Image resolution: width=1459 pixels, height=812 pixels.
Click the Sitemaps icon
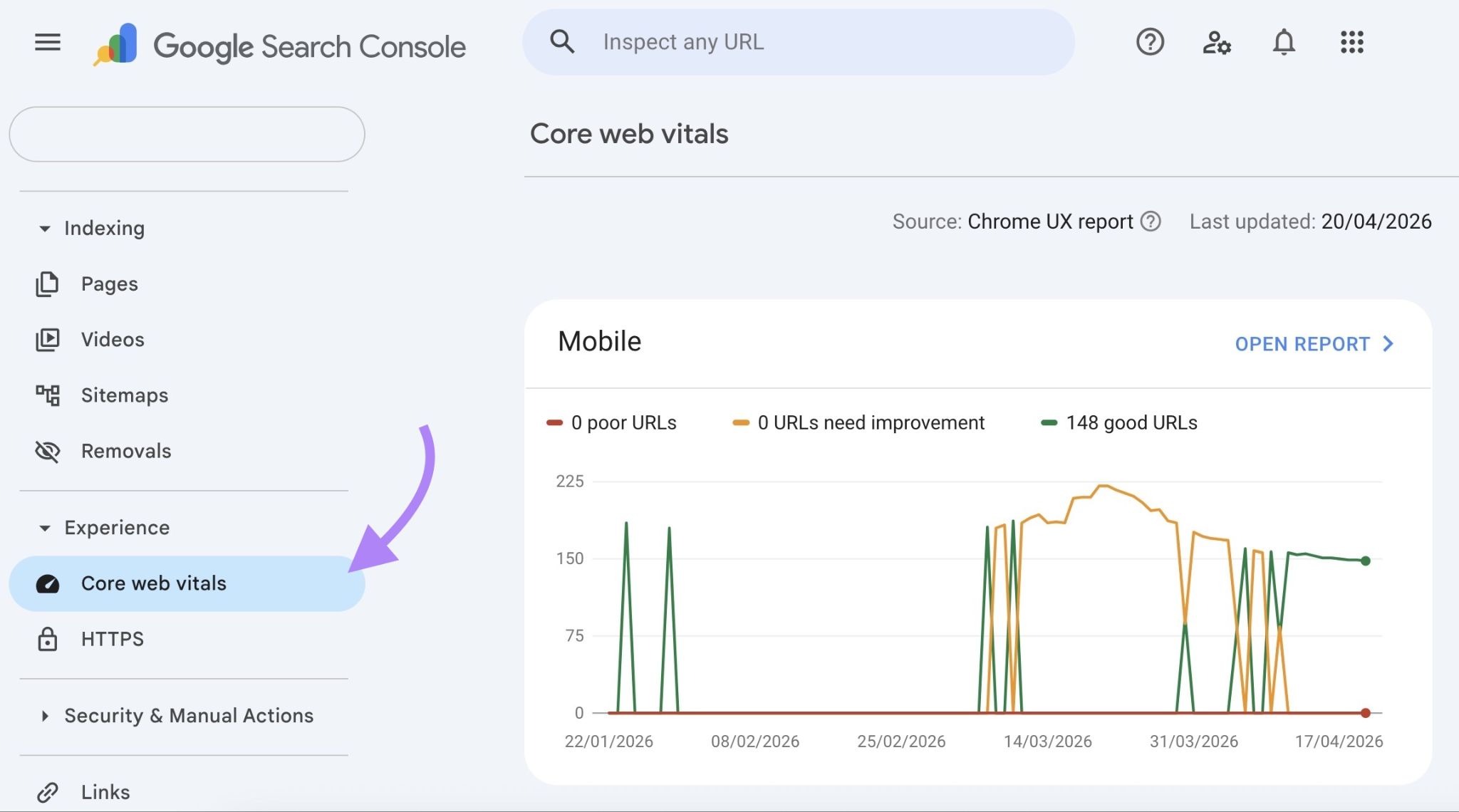point(47,395)
